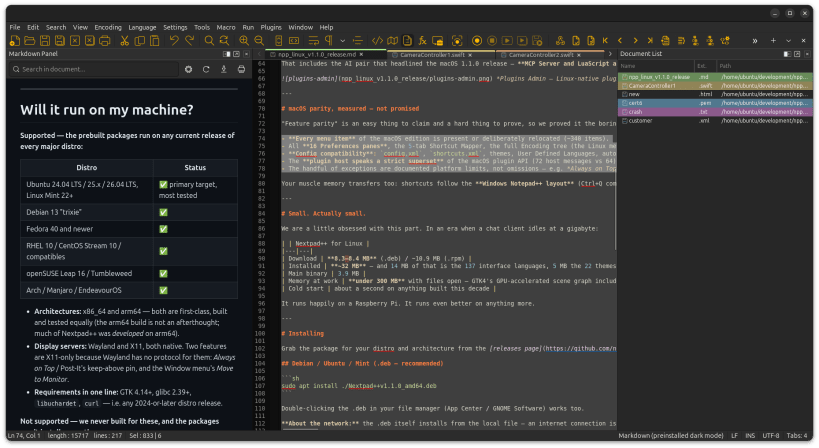Screen dimensions: 819x448
Task: Toggle float for the Markdown Panel
Action: (237, 54)
